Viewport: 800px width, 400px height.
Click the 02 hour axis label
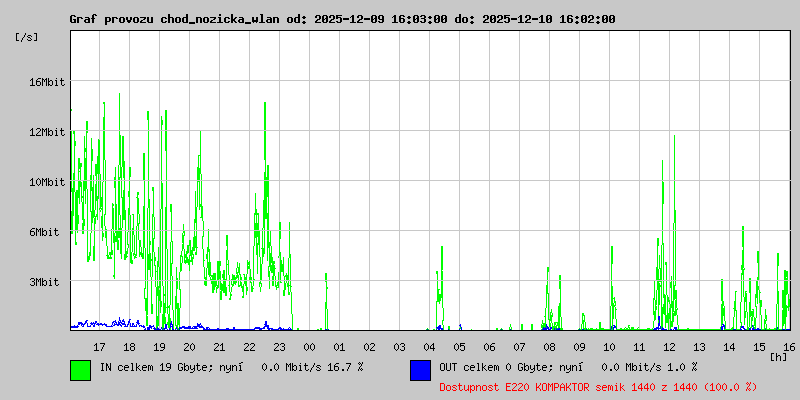369,347
